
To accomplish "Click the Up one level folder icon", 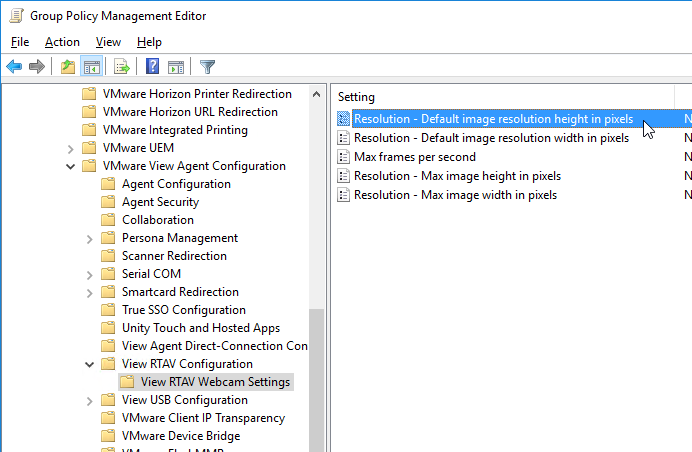I will (x=68, y=67).
